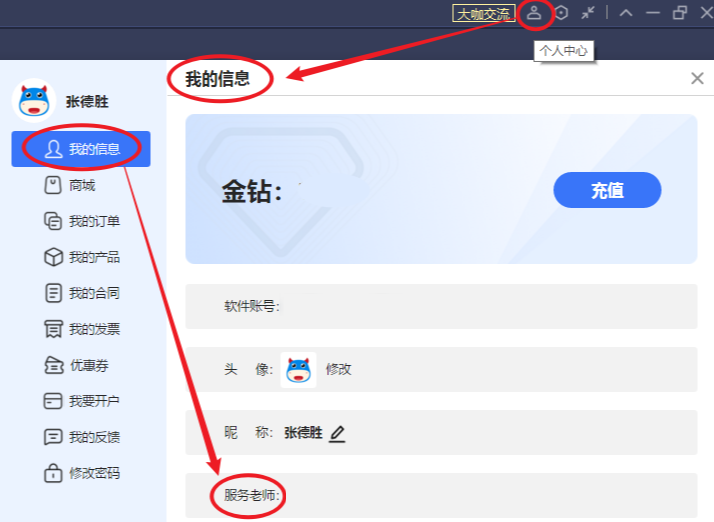Click the shopping bag icon beside 商城

[53, 185]
